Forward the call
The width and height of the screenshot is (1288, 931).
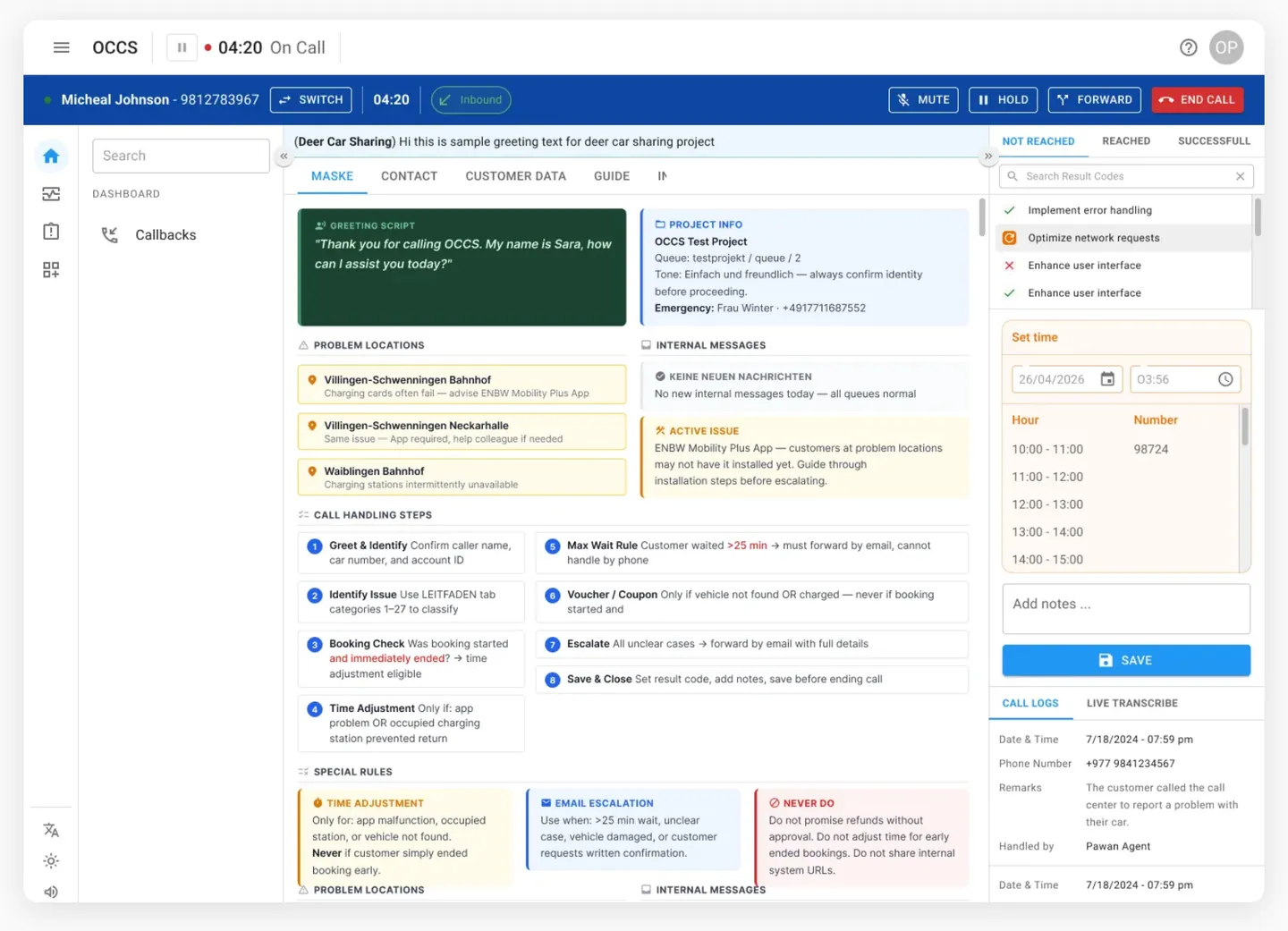pyautogui.click(x=1095, y=100)
